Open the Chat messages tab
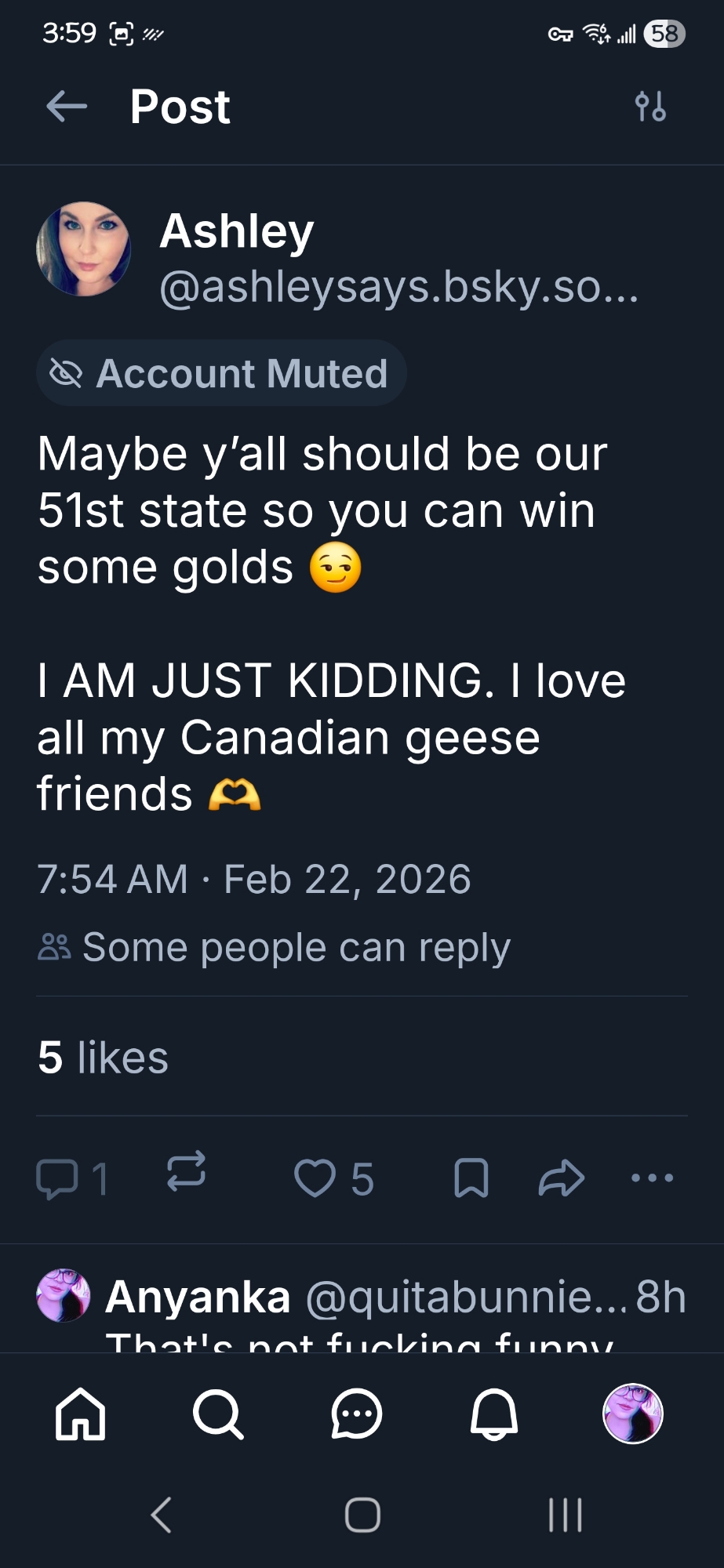 click(x=356, y=1414)
